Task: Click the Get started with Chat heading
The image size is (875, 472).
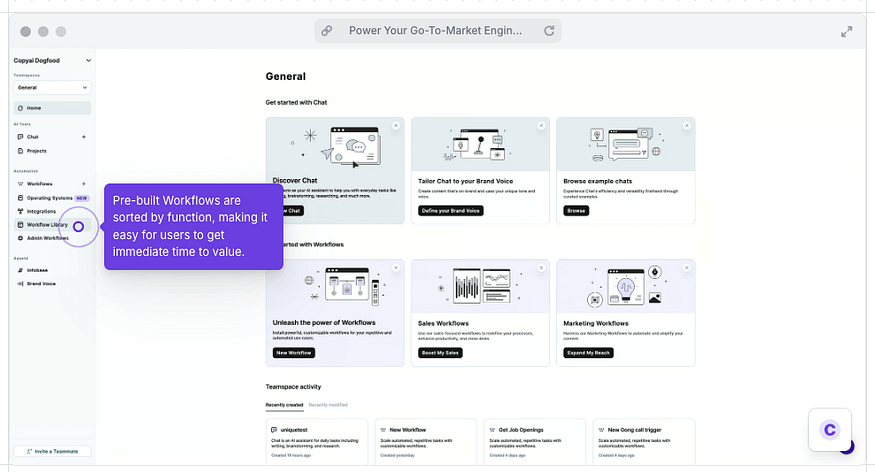Action: [296, 103]
